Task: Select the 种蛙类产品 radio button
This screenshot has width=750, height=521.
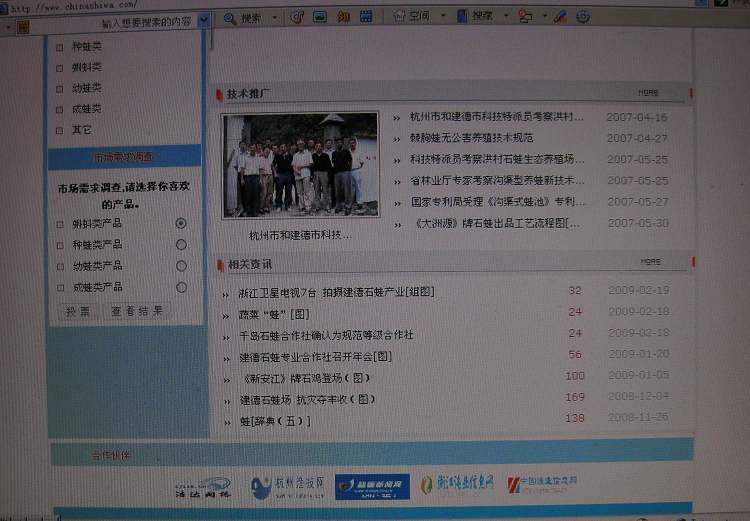Action: coord(181,245)
